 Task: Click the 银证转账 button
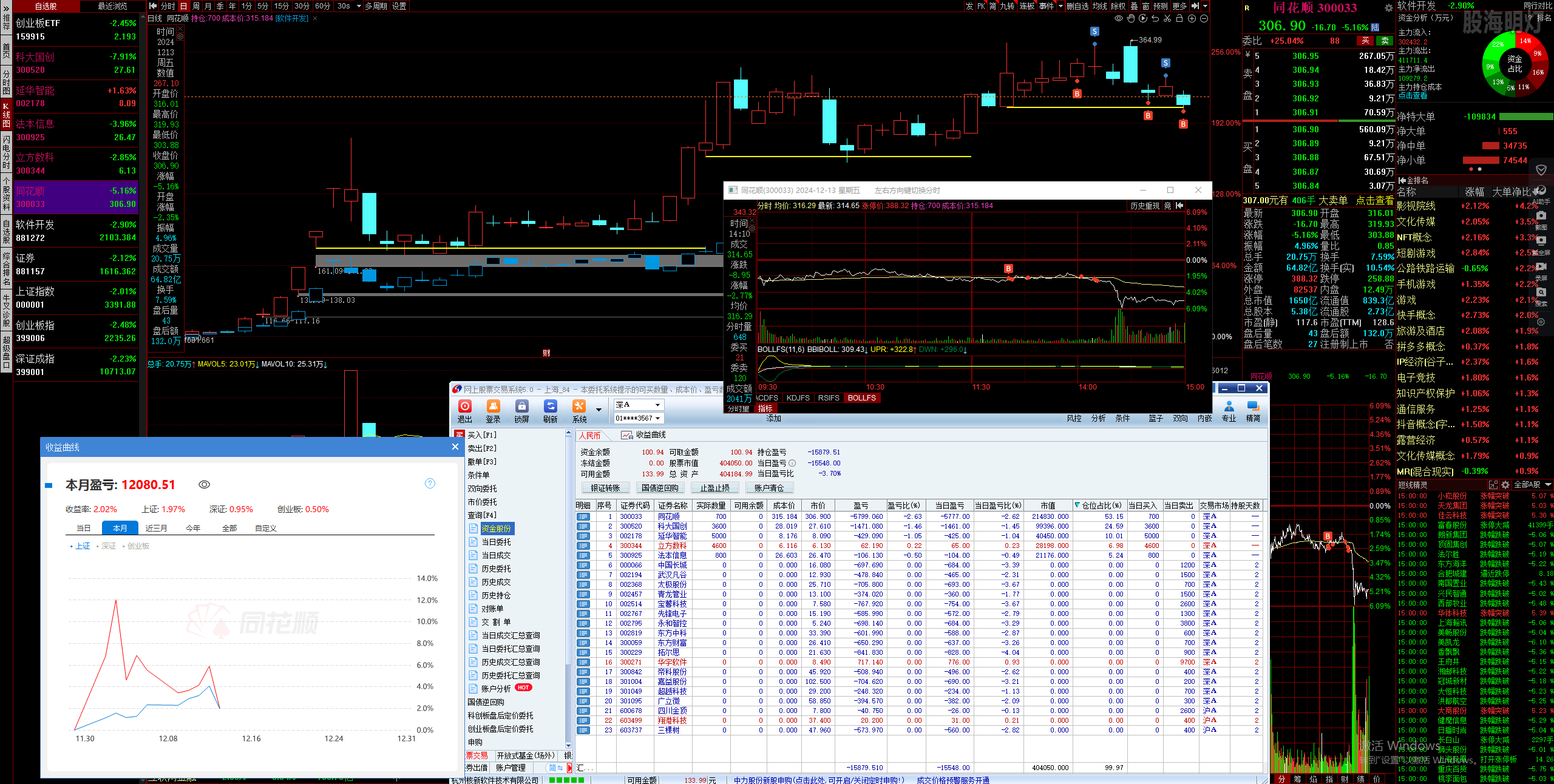tap(606, 488)
